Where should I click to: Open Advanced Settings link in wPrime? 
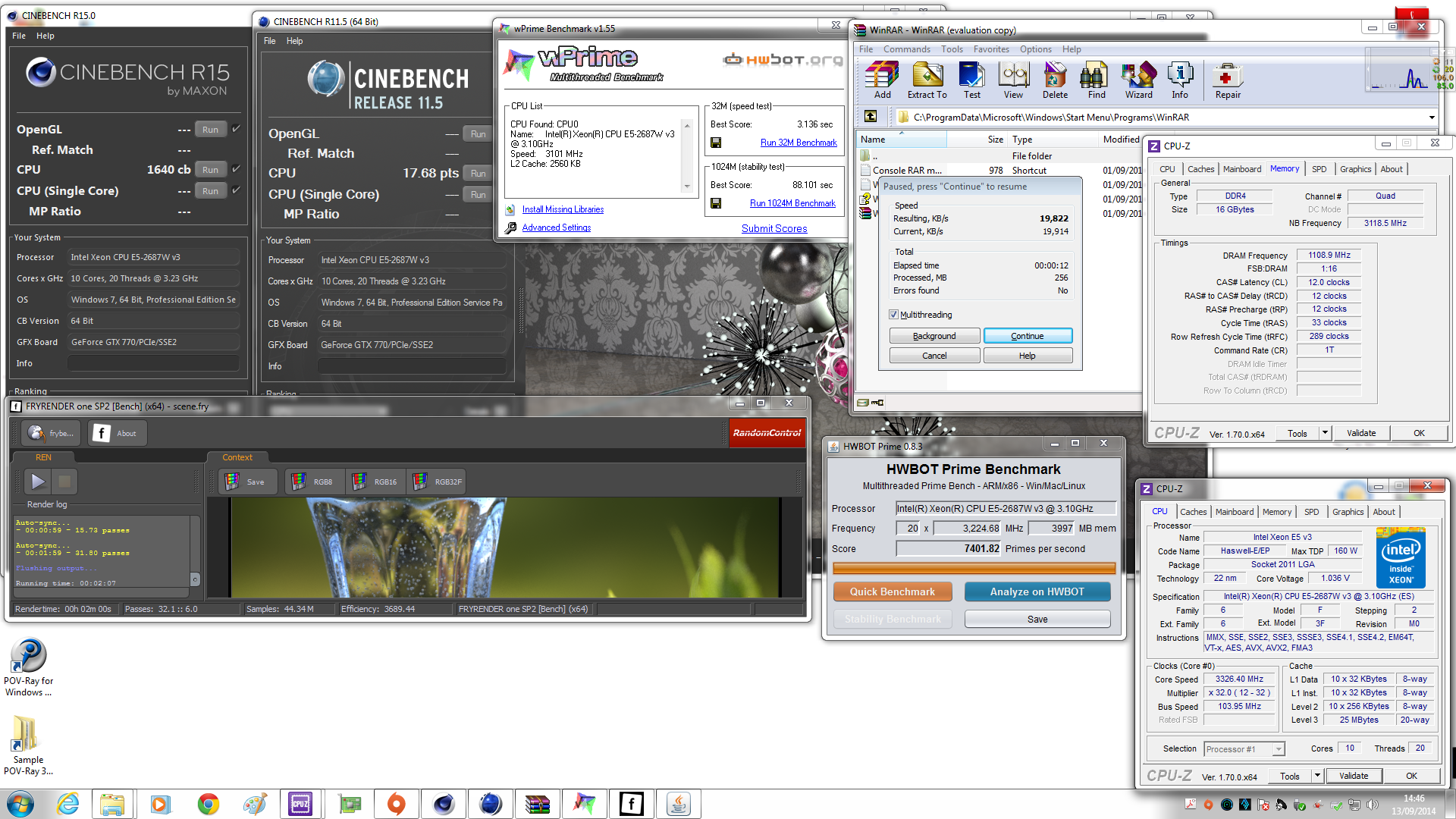pos(556,227)
